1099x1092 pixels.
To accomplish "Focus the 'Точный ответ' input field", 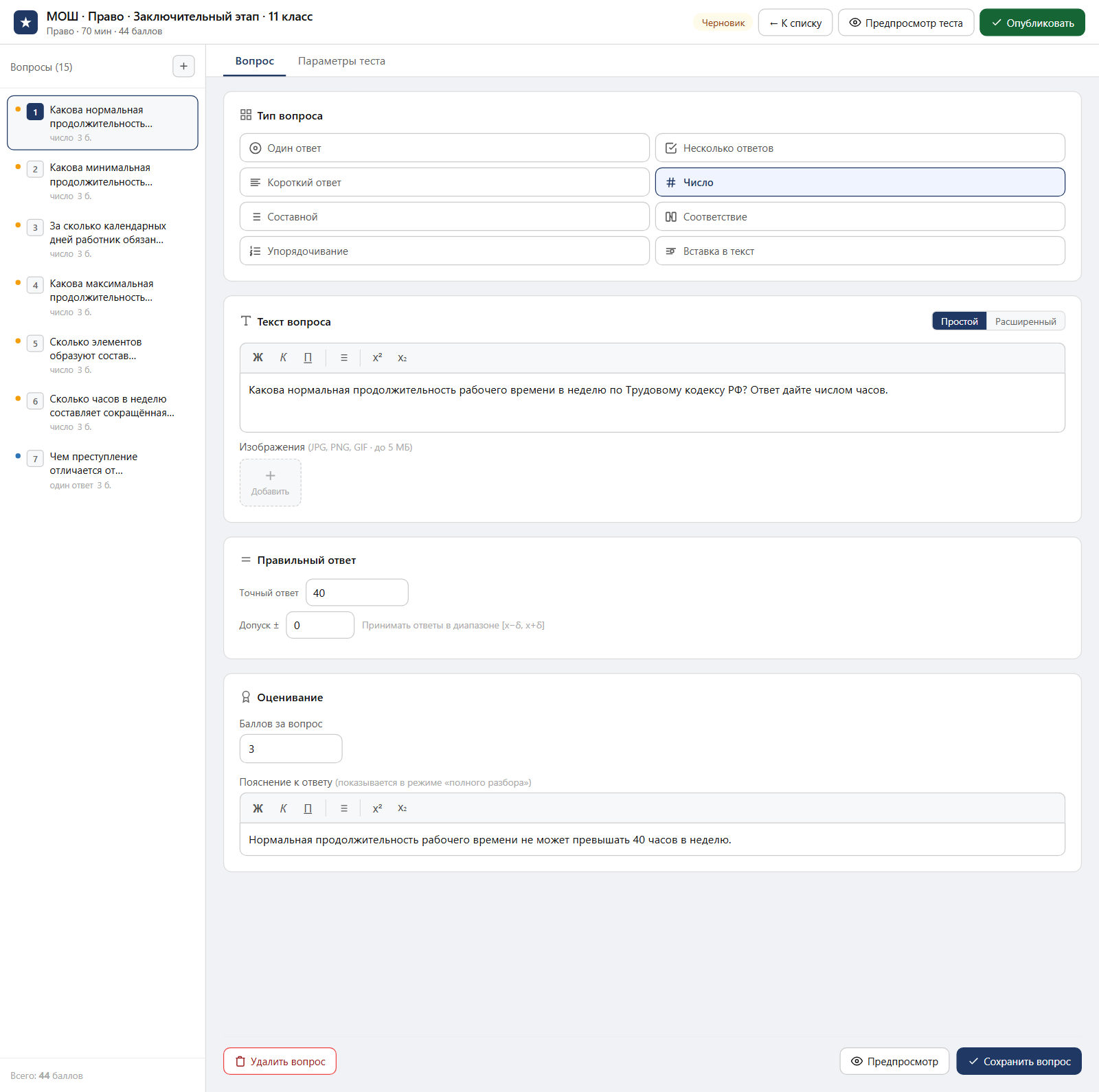I will (x=357, y=593).
